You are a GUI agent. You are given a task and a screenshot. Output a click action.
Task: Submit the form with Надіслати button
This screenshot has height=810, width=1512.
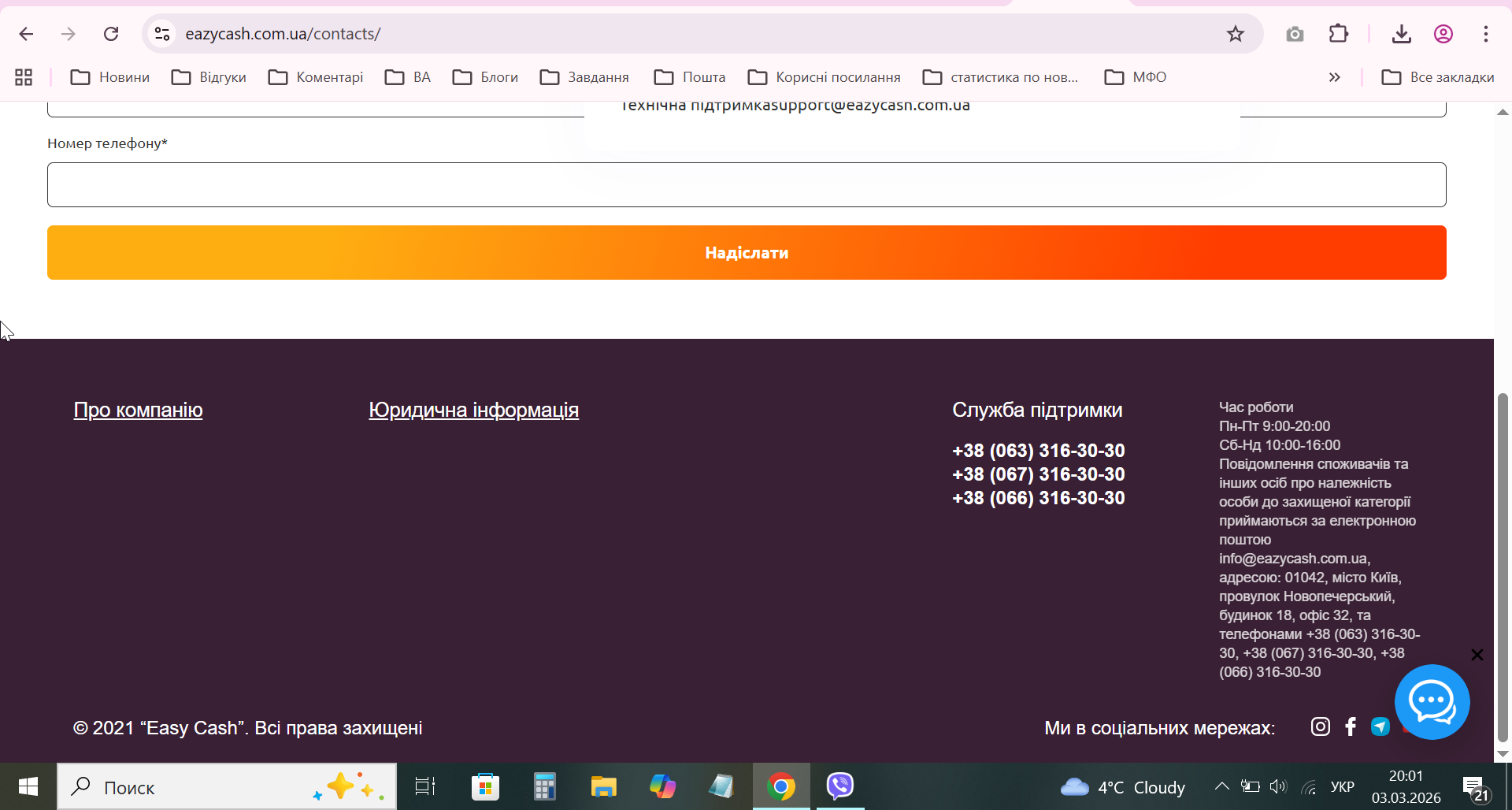point(747,253)
